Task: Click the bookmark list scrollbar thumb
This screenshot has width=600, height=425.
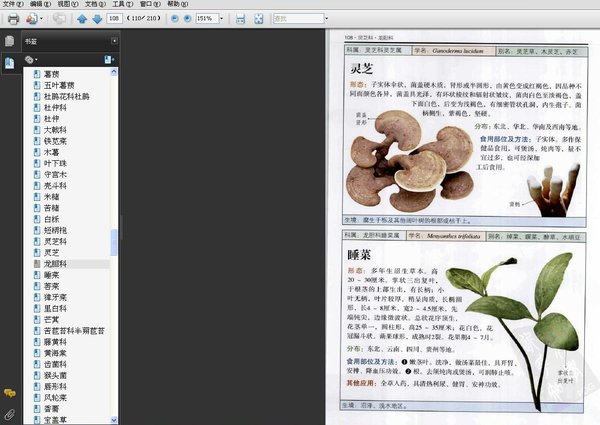Action: 114,243
